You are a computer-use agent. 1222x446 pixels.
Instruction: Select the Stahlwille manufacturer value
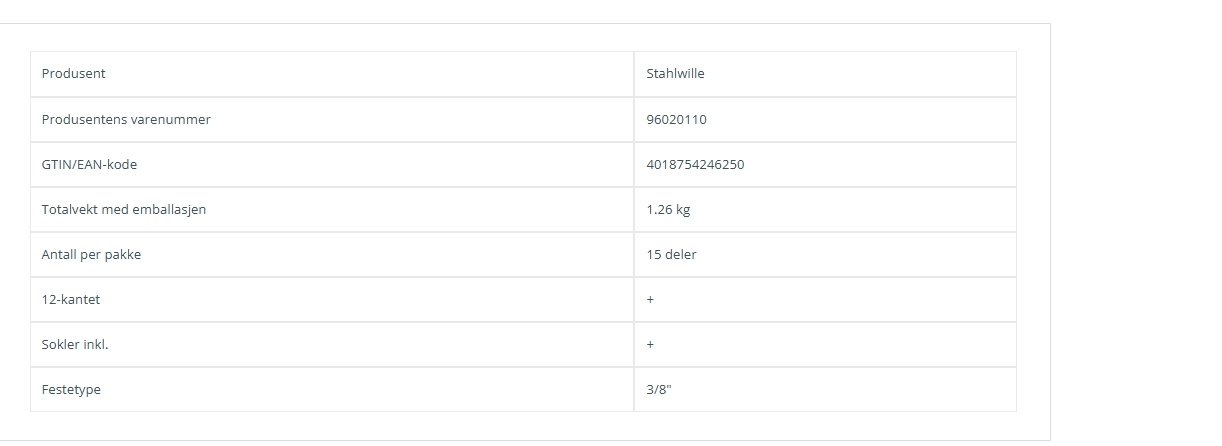pos(675,74)
